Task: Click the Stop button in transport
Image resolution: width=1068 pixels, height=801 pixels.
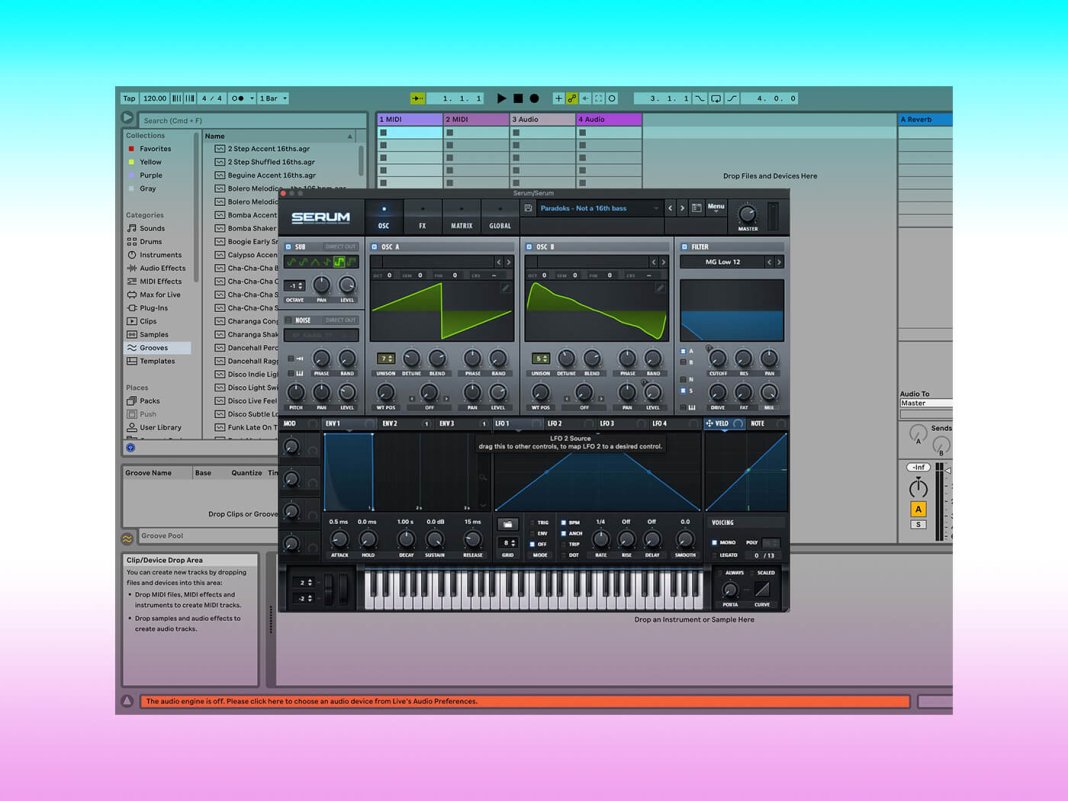Action: click(x=518, y=98)
